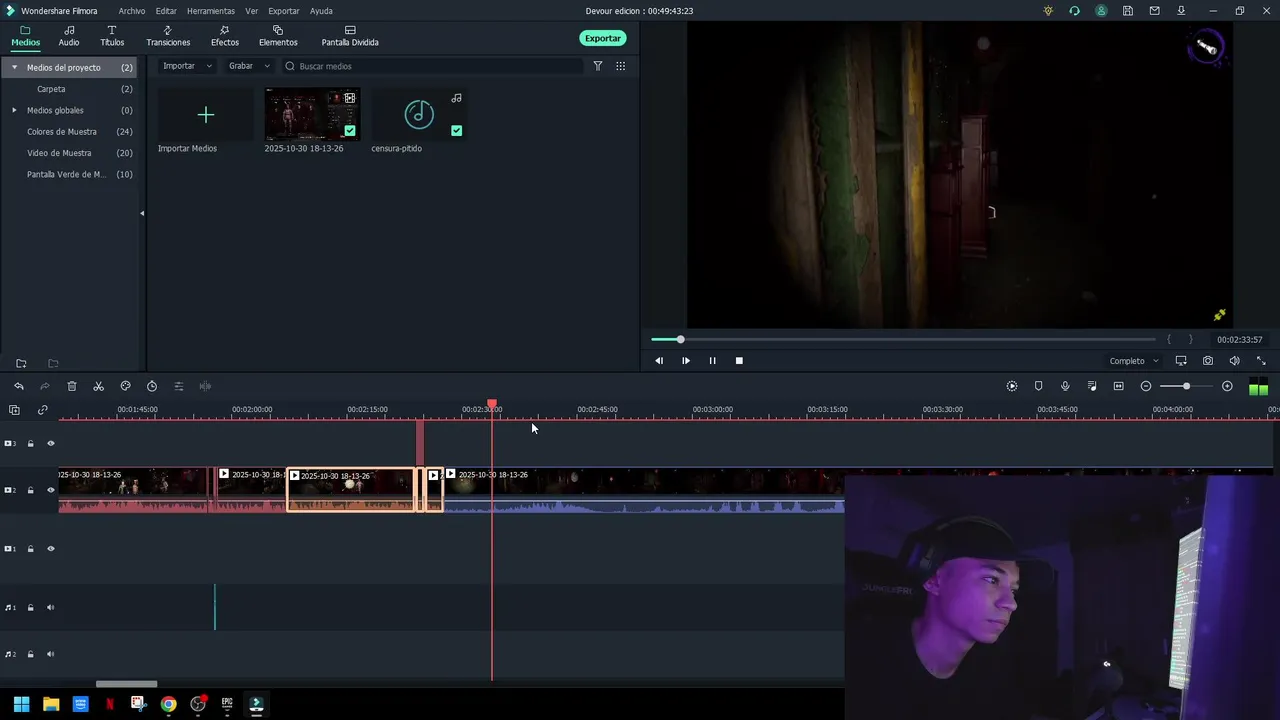Delete the selected clip with trash icon
1280x720 pixels.
click(72, 386)
